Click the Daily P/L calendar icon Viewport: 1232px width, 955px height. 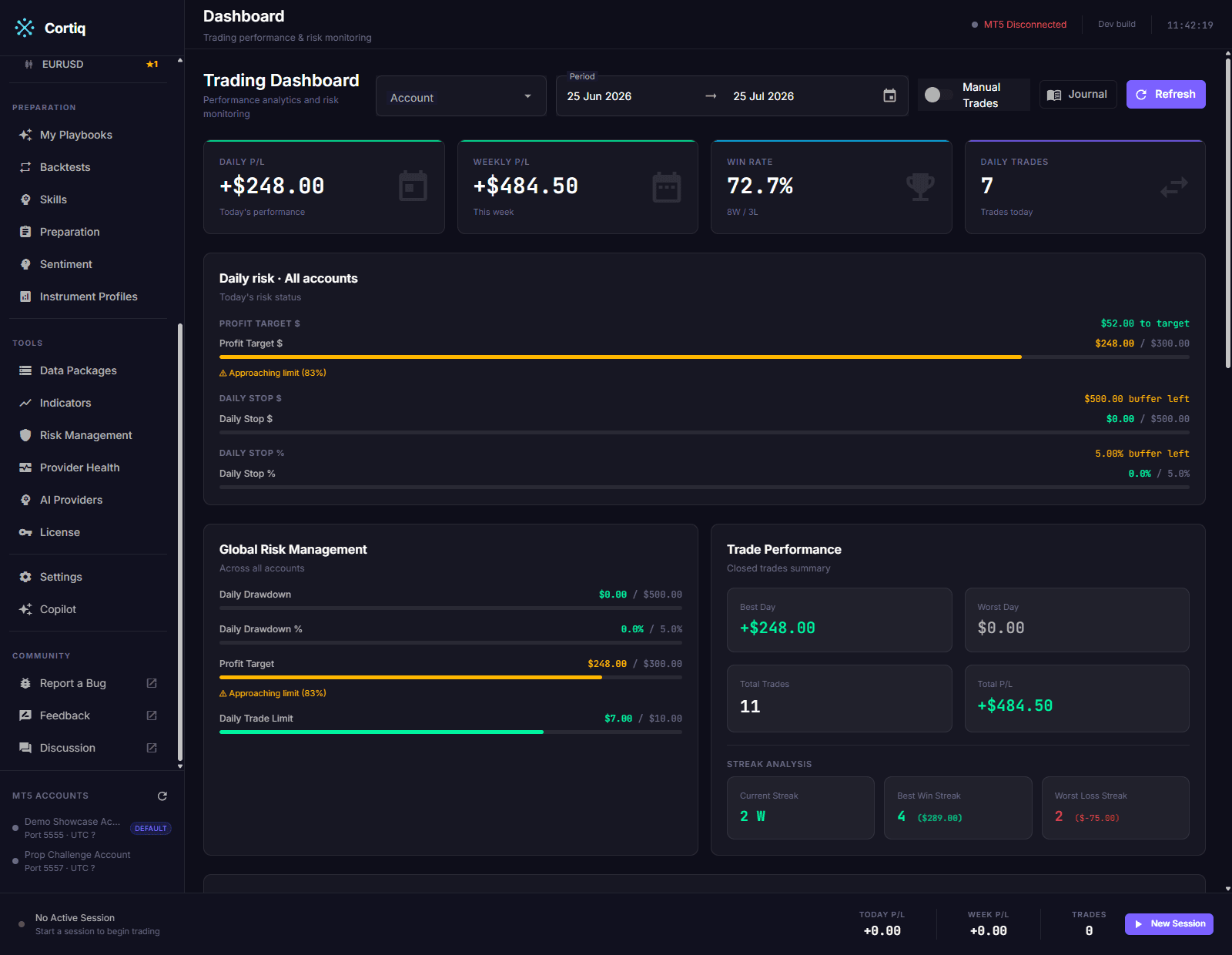click(x=413, y=186)
